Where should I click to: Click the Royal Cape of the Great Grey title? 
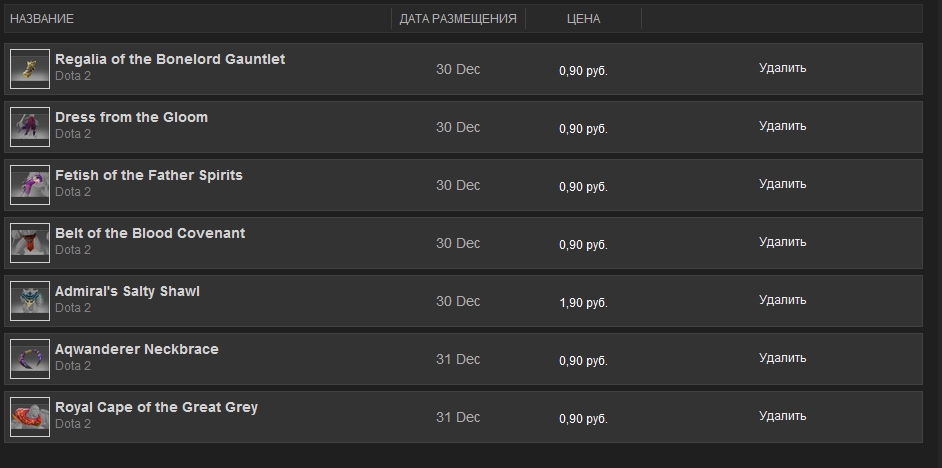click(x=156, y=407)
